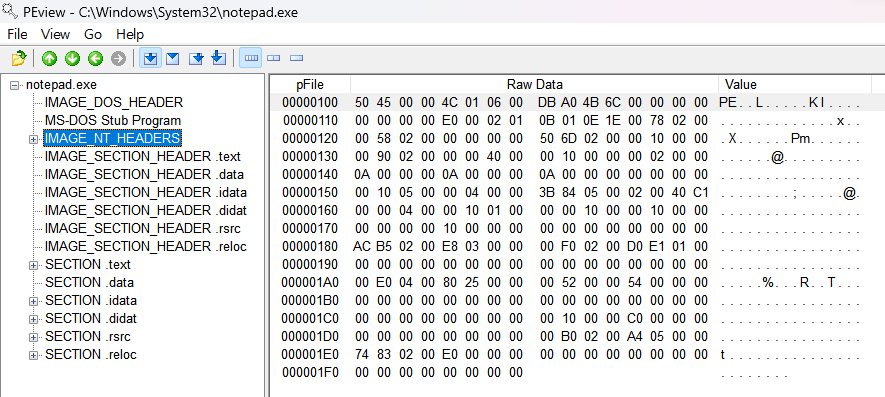Click the Open file folder icon
The image size is (885, 397).
[x=19, y=58]
